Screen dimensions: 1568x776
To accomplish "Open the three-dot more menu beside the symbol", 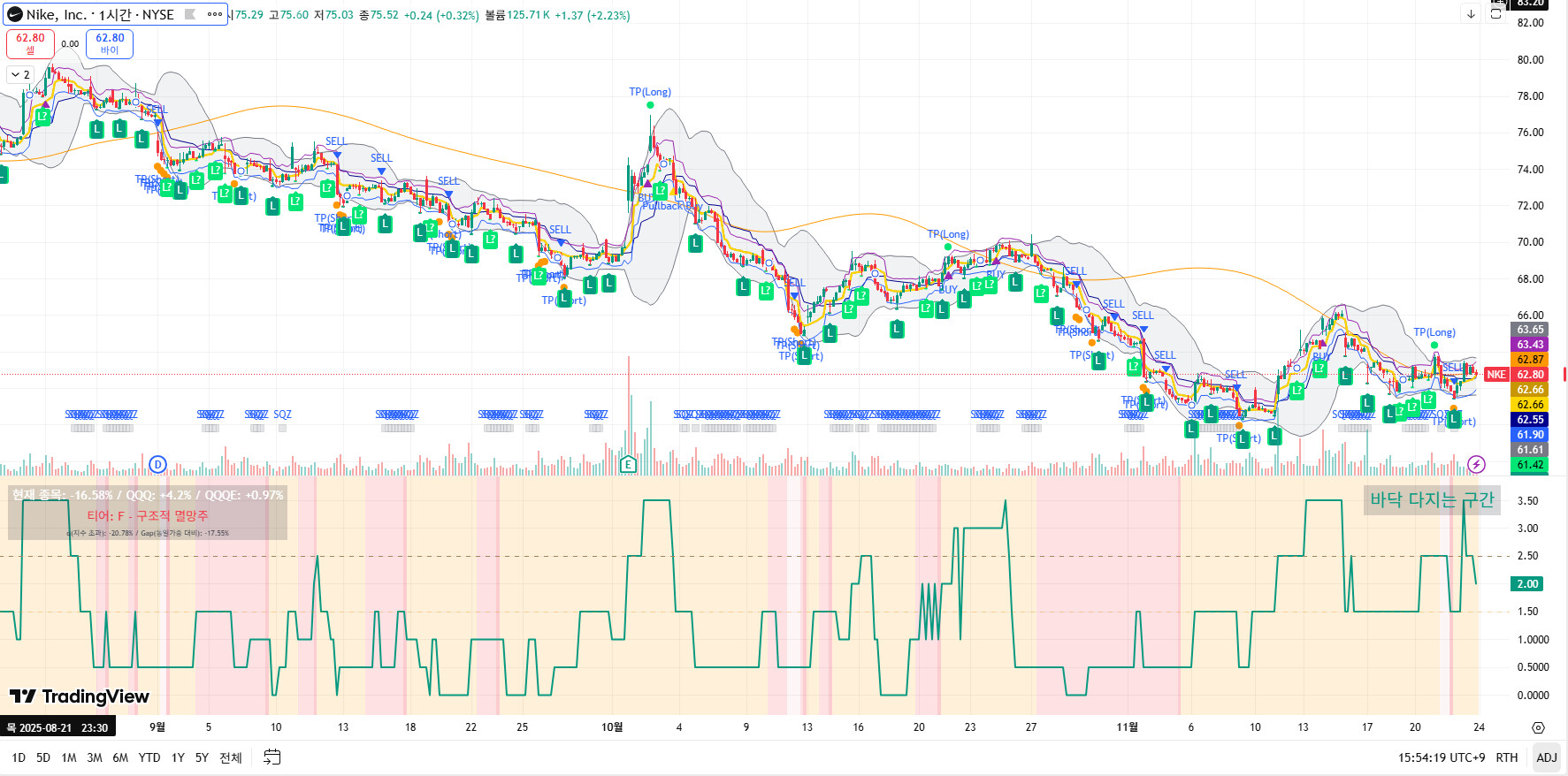I will coord(215,14).
